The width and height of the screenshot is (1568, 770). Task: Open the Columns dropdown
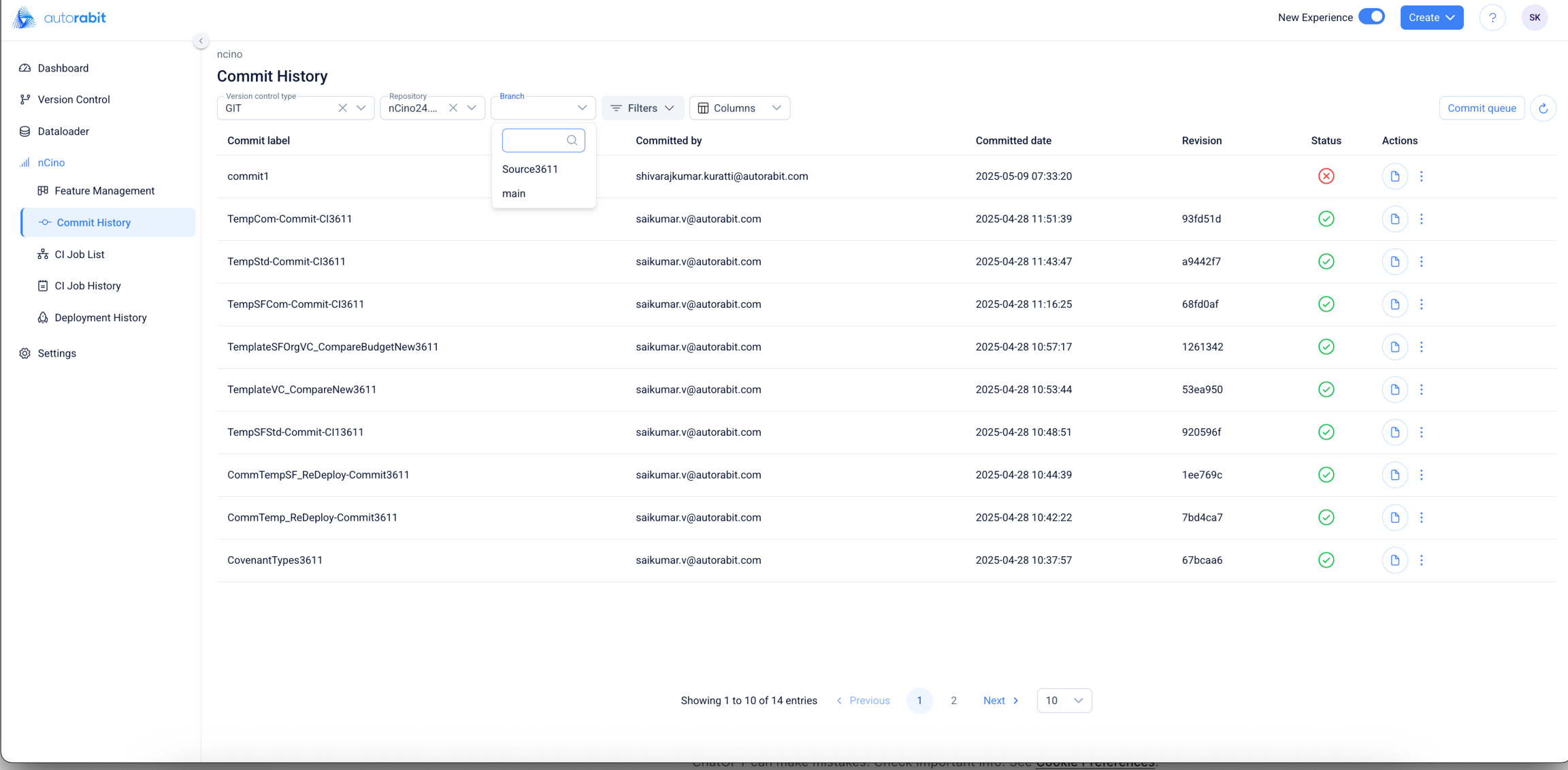739,108
